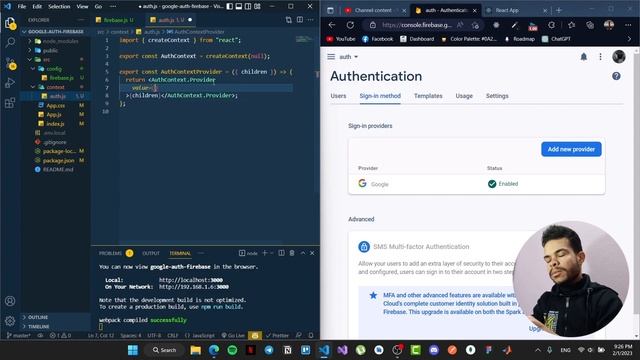Screen dimensions: 640x360
Task: Open the Accounts icon in VS Code activity bar
Action: pos(10,301)
